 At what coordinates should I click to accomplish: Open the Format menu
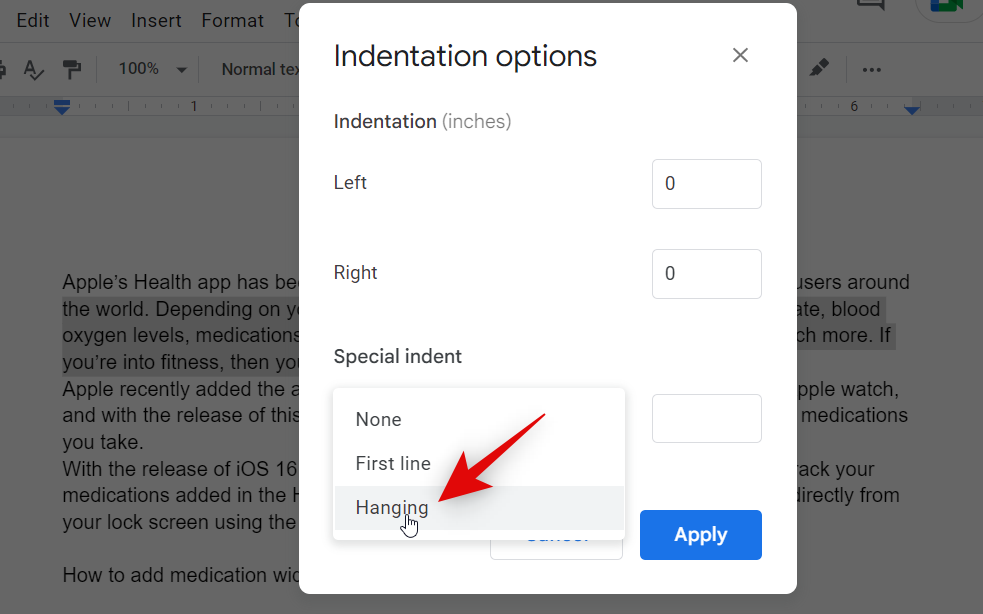(232, 20)
